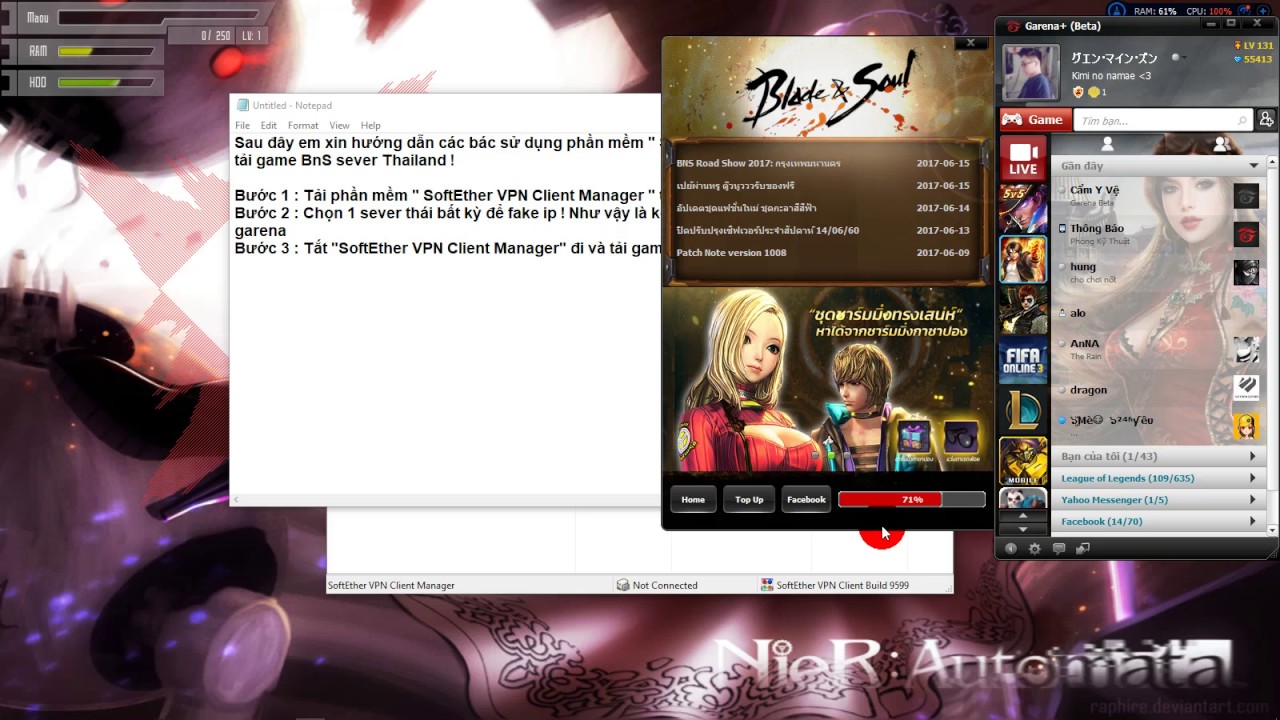
Task: Click the avatar beside dragon
Action: pyautogui.click(x=1245, y=388)
